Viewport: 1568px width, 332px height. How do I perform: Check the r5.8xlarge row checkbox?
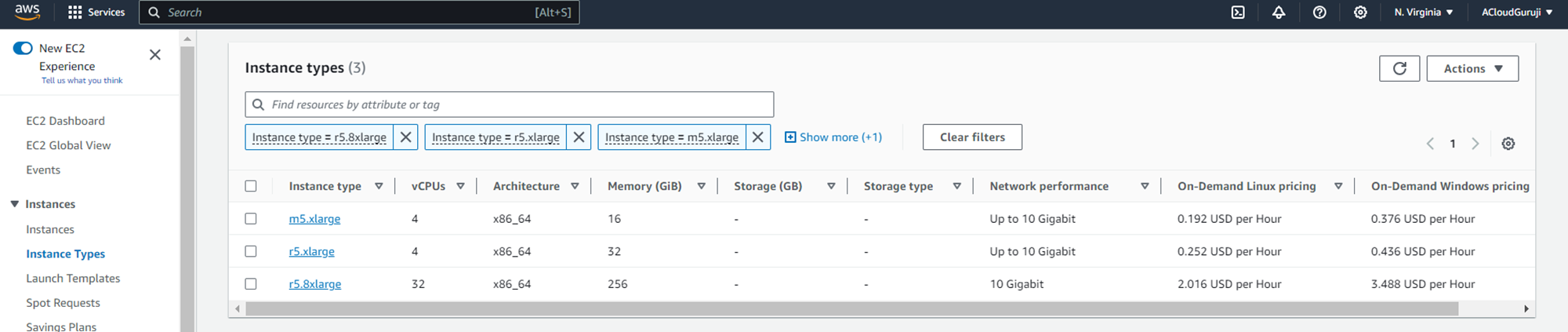pos(251,284)
